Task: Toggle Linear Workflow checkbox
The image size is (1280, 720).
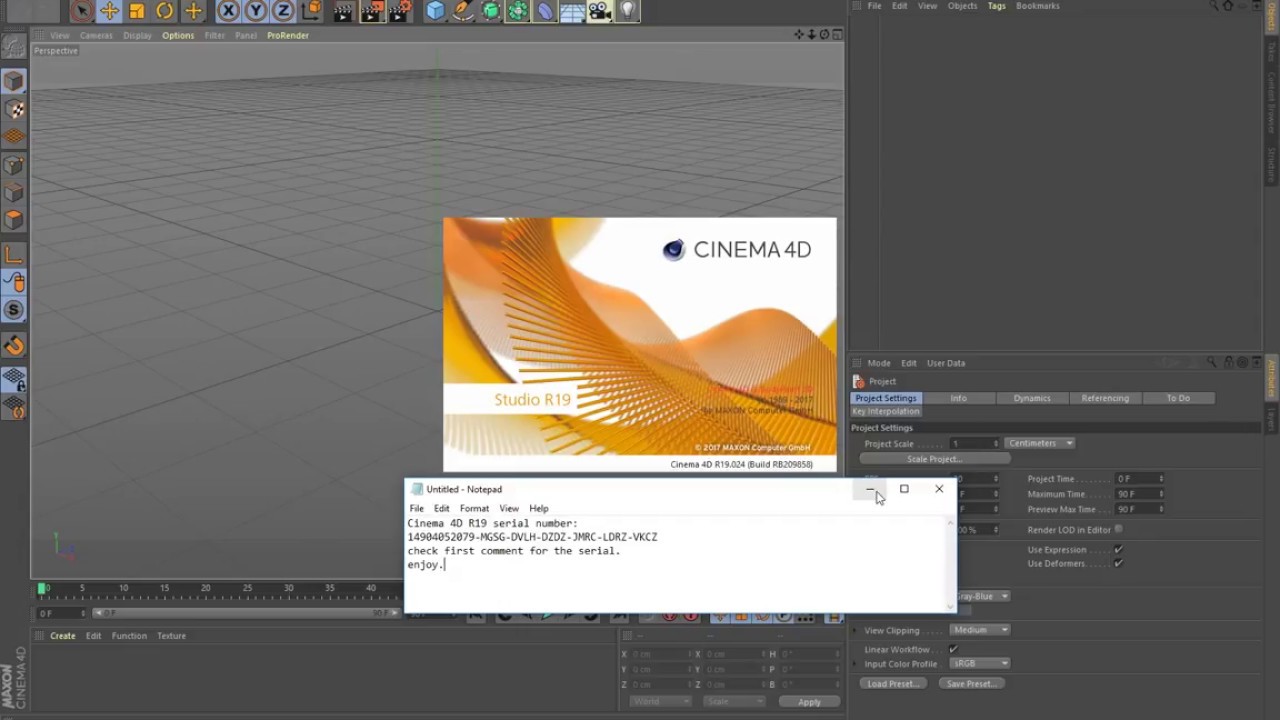Action: 953,649
